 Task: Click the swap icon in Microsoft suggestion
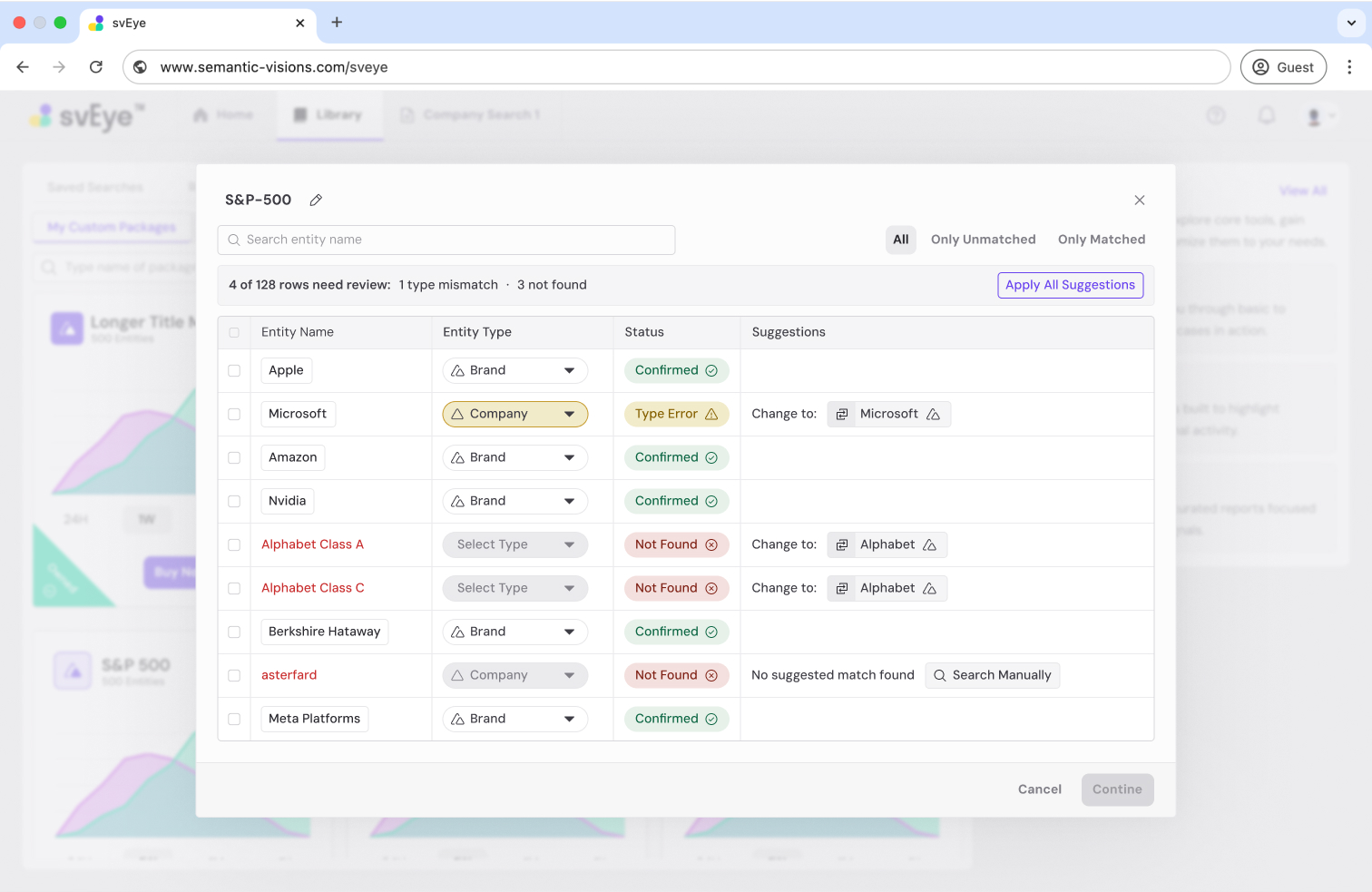pos(842,414)
